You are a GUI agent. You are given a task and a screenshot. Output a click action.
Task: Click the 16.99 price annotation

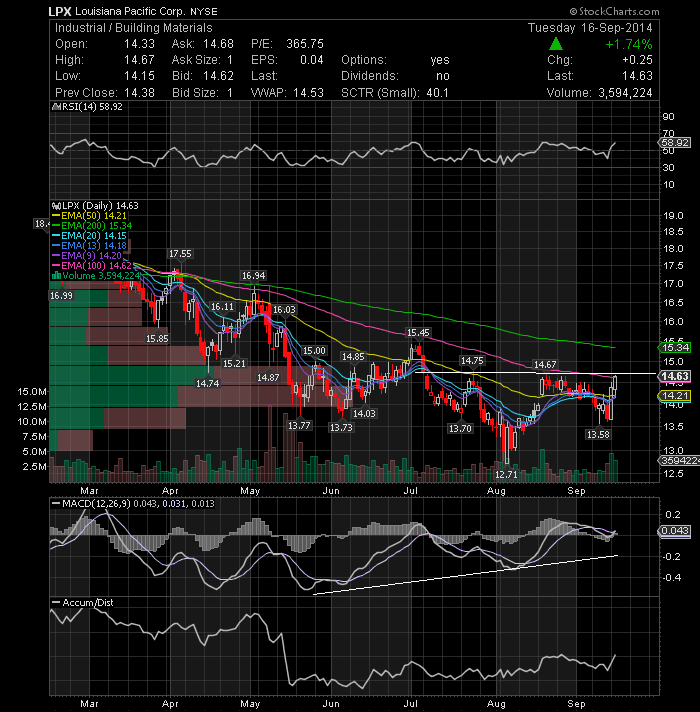(61, 296)
